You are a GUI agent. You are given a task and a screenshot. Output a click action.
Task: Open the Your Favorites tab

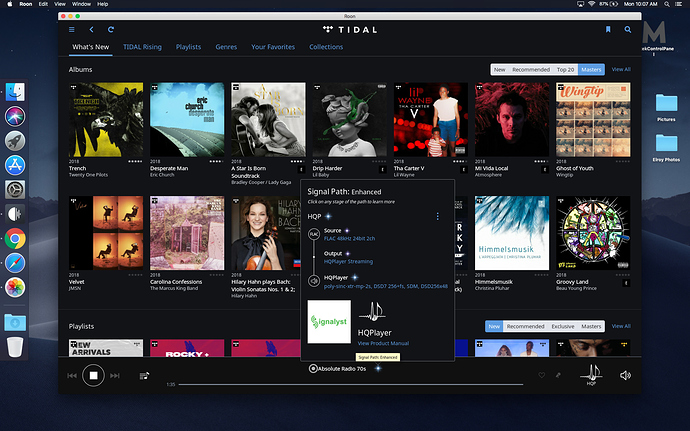273,47
